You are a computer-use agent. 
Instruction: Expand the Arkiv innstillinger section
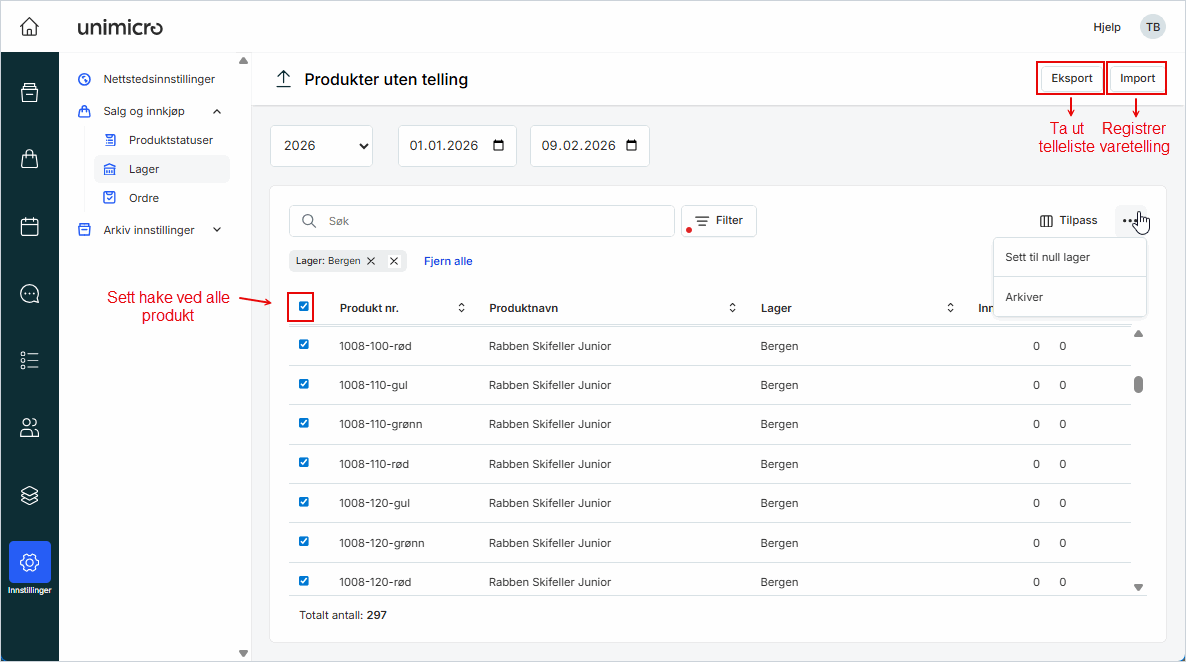[216, 229]
